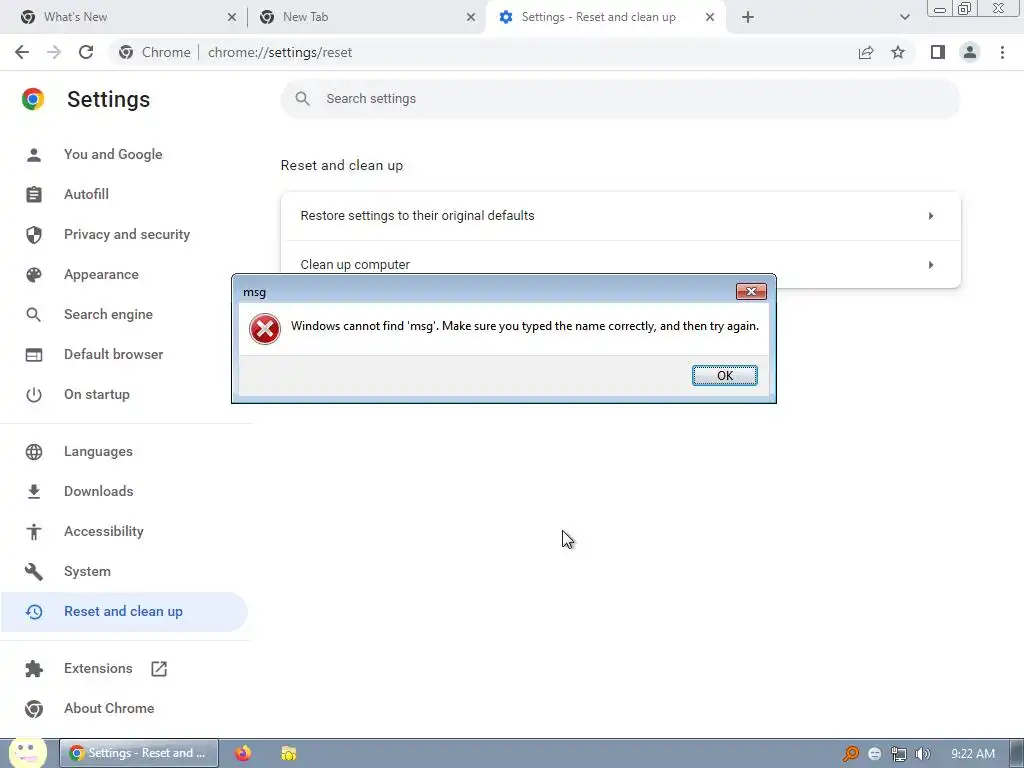Open Chrome's three-dot menu
Screen dimensions: 1024x768
(1002, 52)
